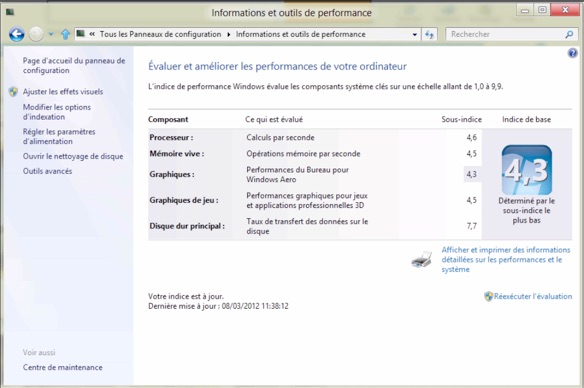The height and width of the screenshot is (388, 584).
Task: Open 'Modifier les options d'indexation'
Action: click(57, 112)
